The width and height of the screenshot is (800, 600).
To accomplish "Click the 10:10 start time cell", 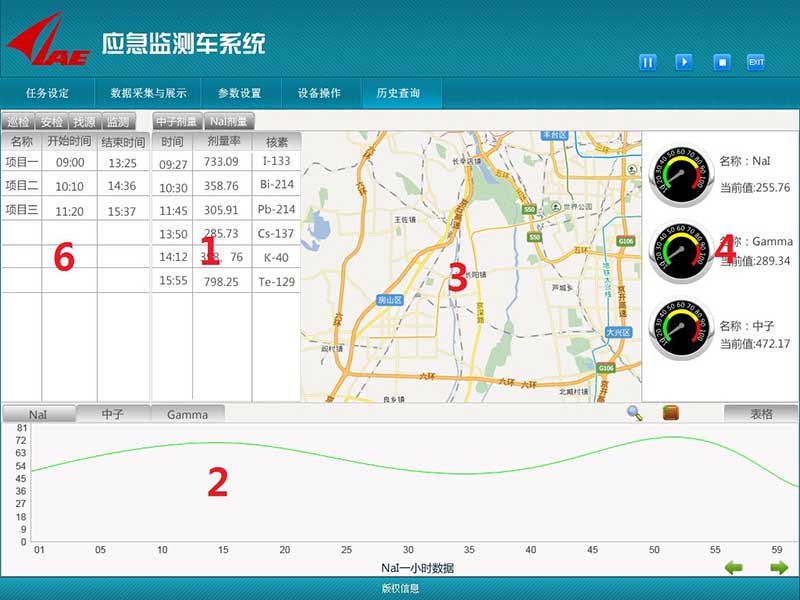I will [x=69, y=186].
